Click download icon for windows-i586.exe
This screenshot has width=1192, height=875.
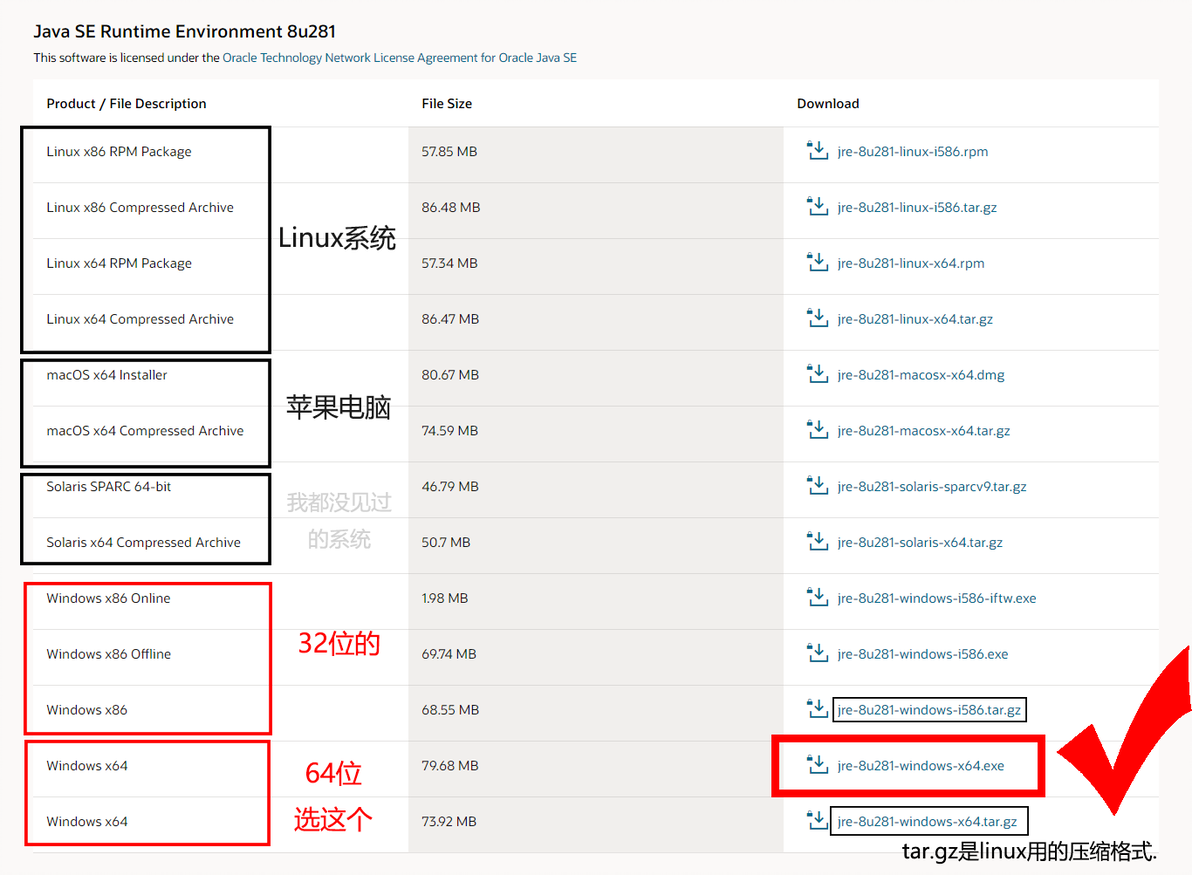[817, 653]
